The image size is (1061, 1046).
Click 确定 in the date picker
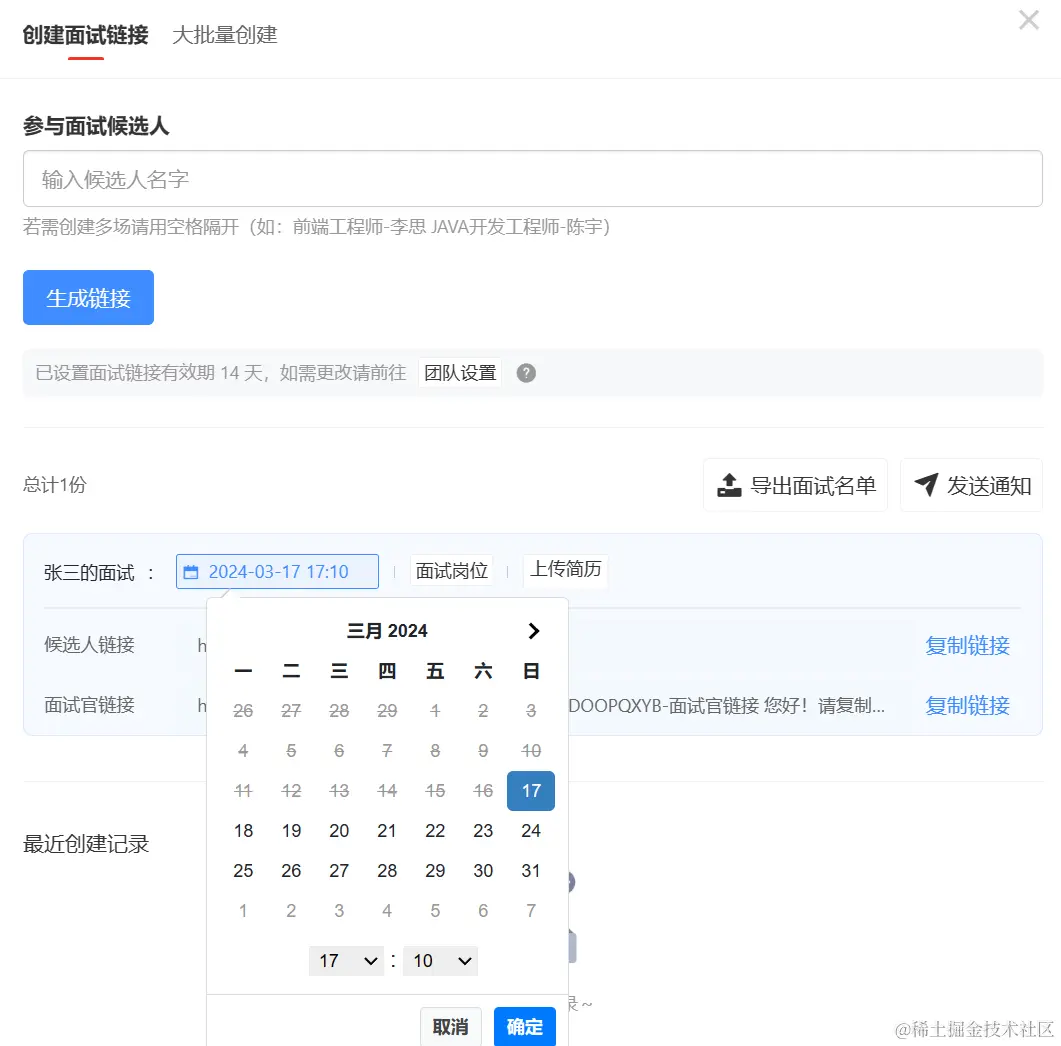pyautogui.click(x=524, y=1026)
